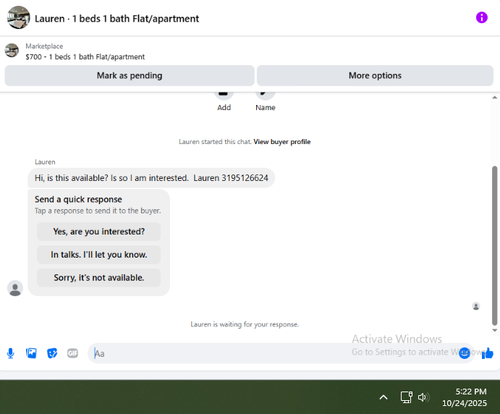
Task: Send quick response "Yes, are you interested?"
Action: pyautogui.click(x=99, y=232)
